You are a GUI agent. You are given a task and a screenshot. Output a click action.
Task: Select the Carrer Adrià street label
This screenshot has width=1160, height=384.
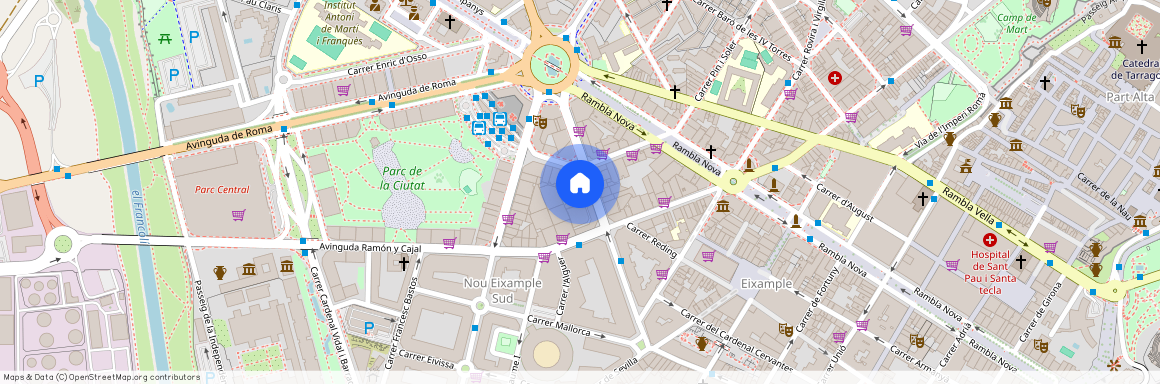(956, 345)
